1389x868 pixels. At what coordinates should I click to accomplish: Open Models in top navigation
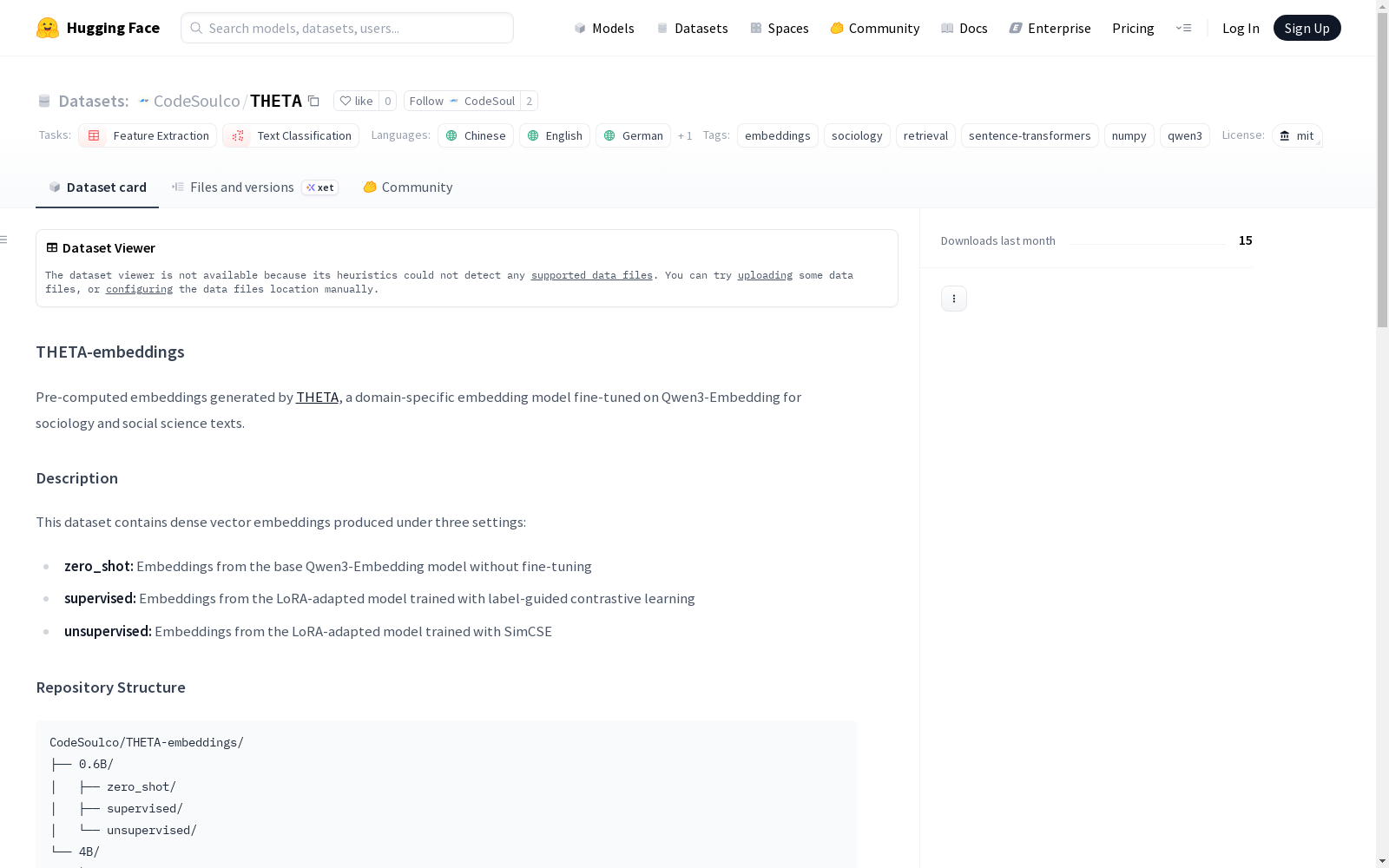tap(604, 28)
